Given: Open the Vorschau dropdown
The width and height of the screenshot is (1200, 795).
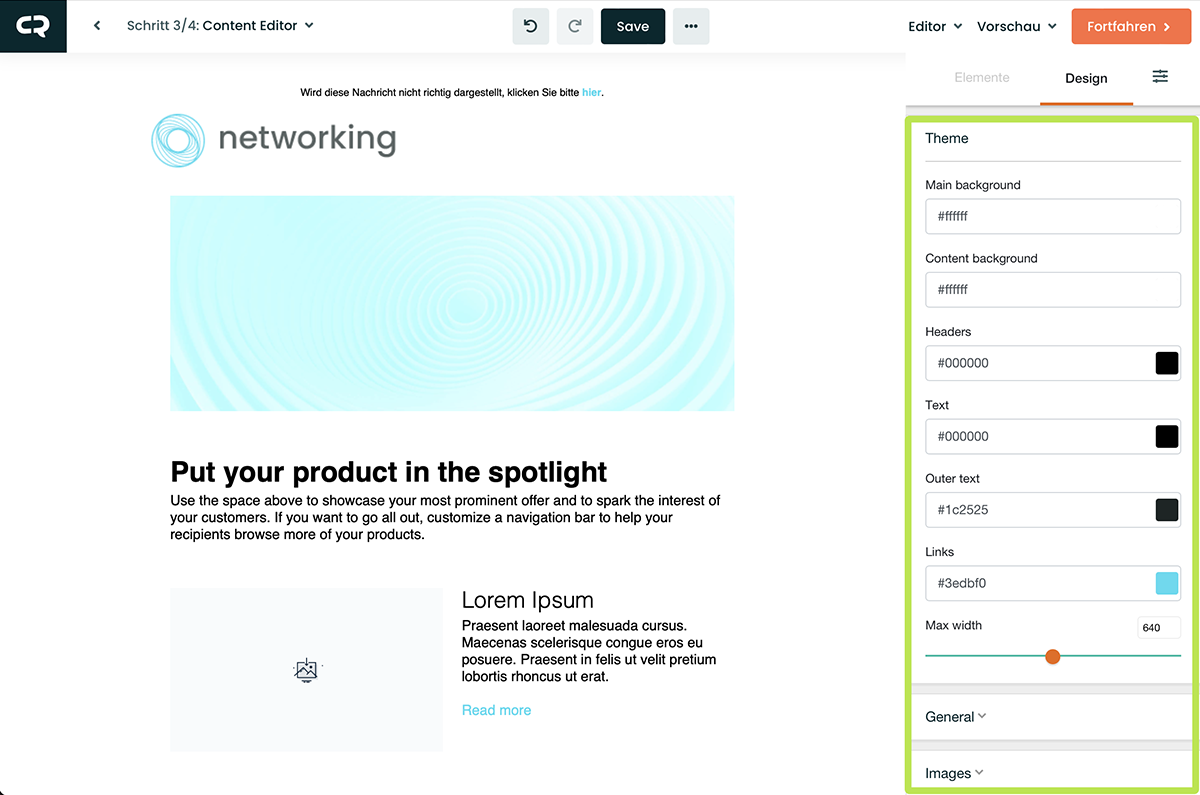Looking at the screenshot, I should (1016, 27).
